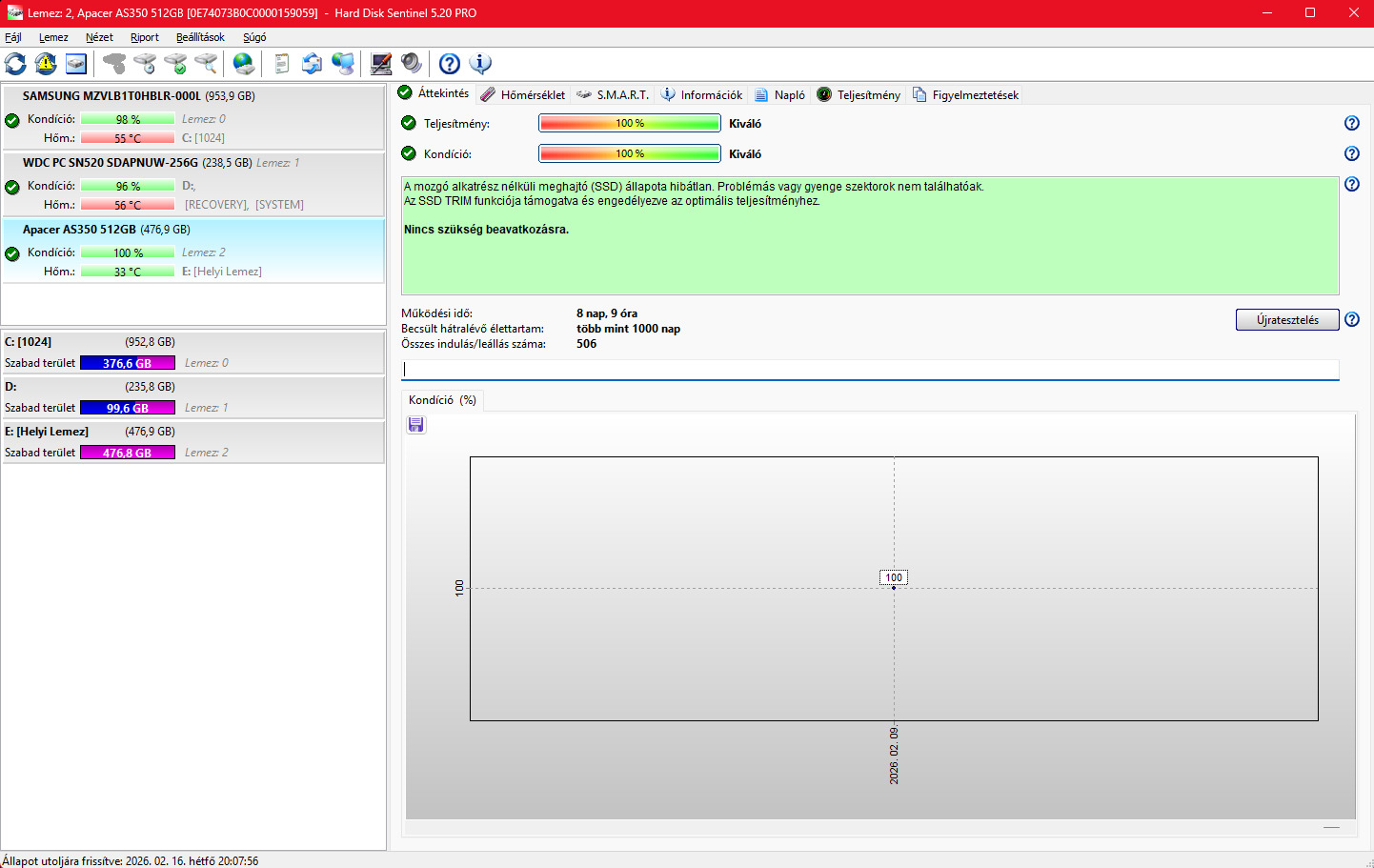
Task: Click the D: free space 99,6 GB bar
Action: [128, 408]
